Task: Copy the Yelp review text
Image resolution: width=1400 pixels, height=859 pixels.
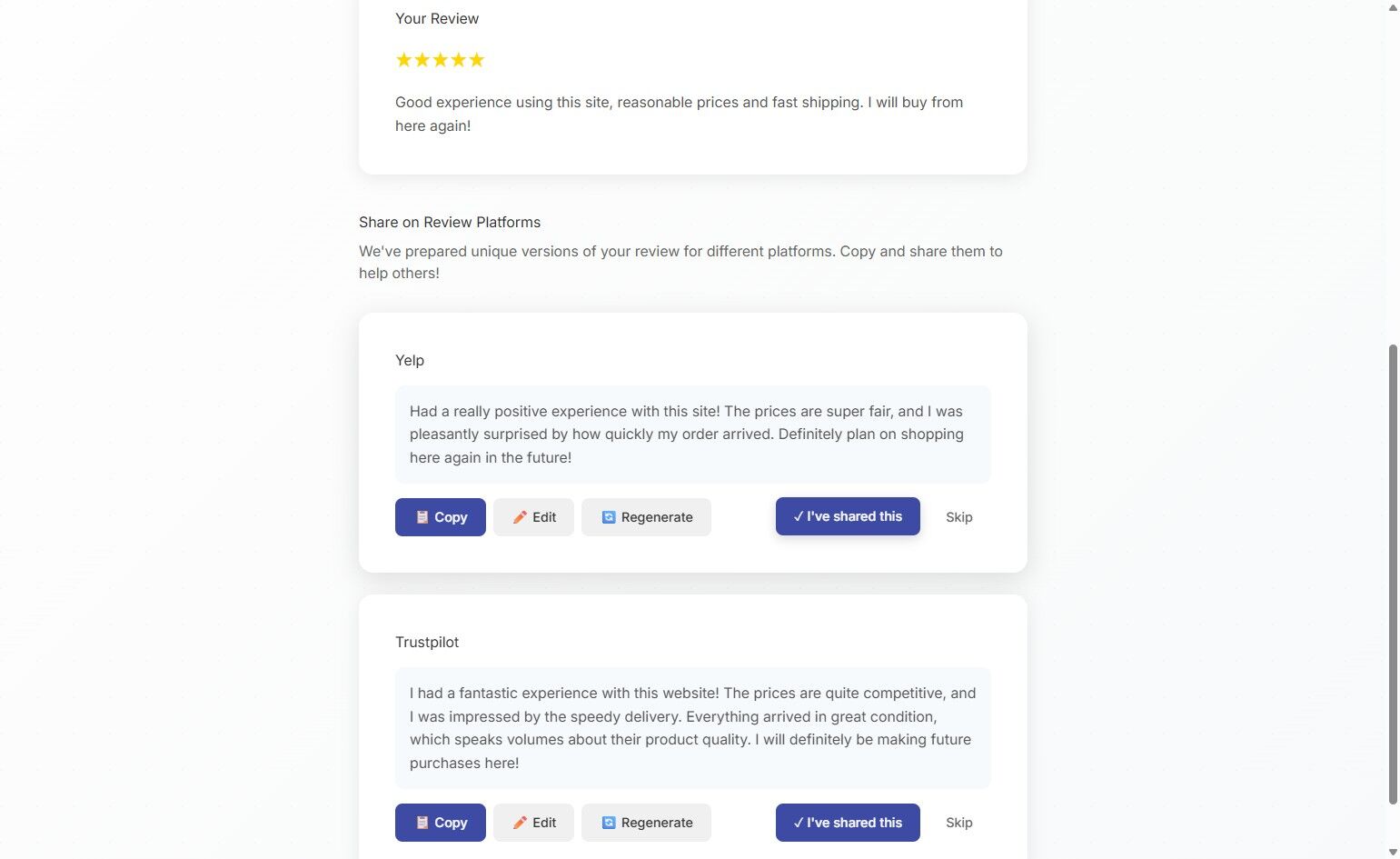Action: [441, 517]
